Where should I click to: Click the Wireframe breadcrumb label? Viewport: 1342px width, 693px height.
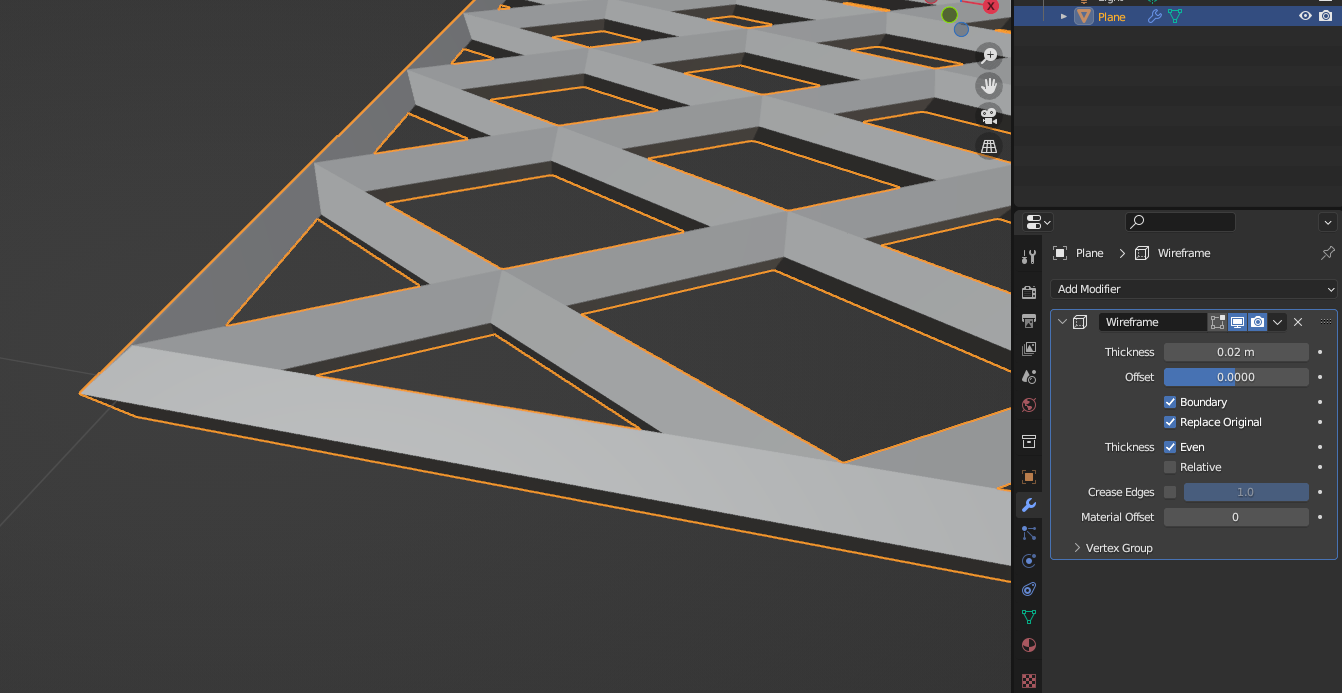[x=1184, y=253]
